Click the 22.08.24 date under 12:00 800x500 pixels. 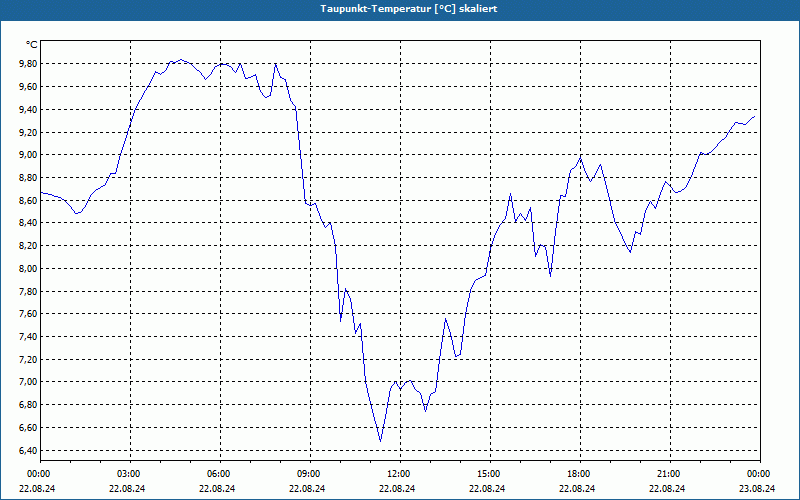coord(397,488)
